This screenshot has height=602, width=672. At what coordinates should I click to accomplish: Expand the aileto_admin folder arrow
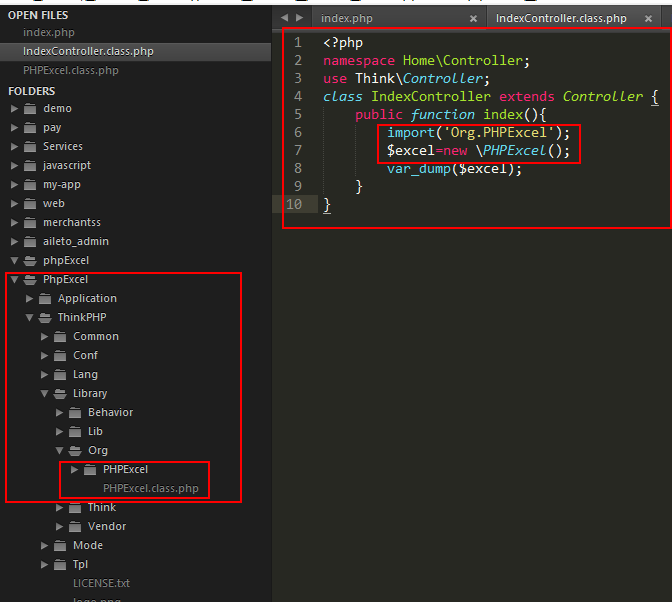coord(14,242)
